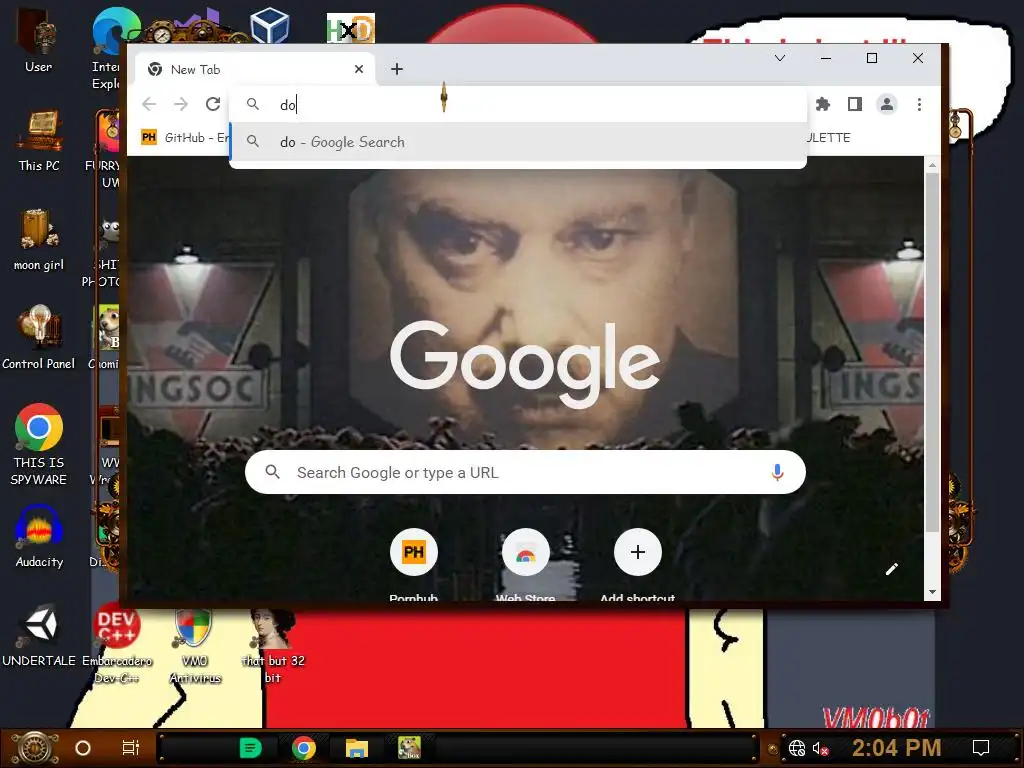
Task: Select 'do - Google Search' suggestion
Action: (x=519, y=142)
